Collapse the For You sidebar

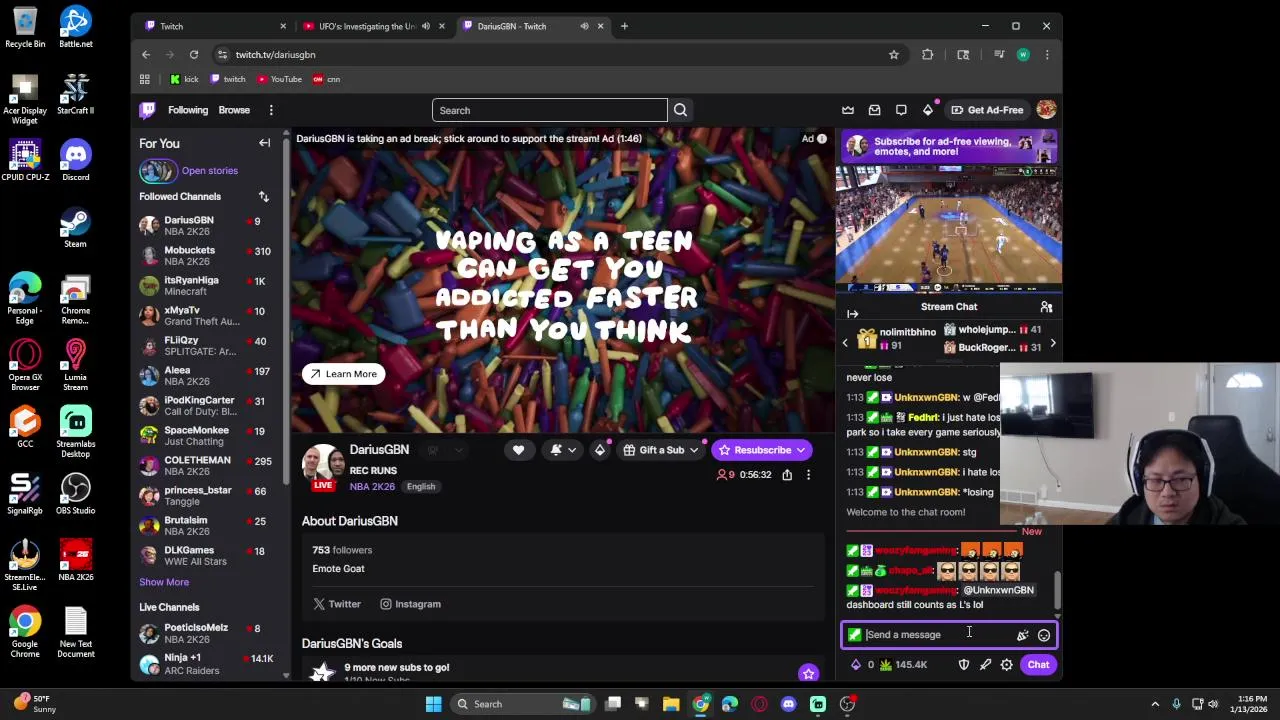(x=264, y=143)
